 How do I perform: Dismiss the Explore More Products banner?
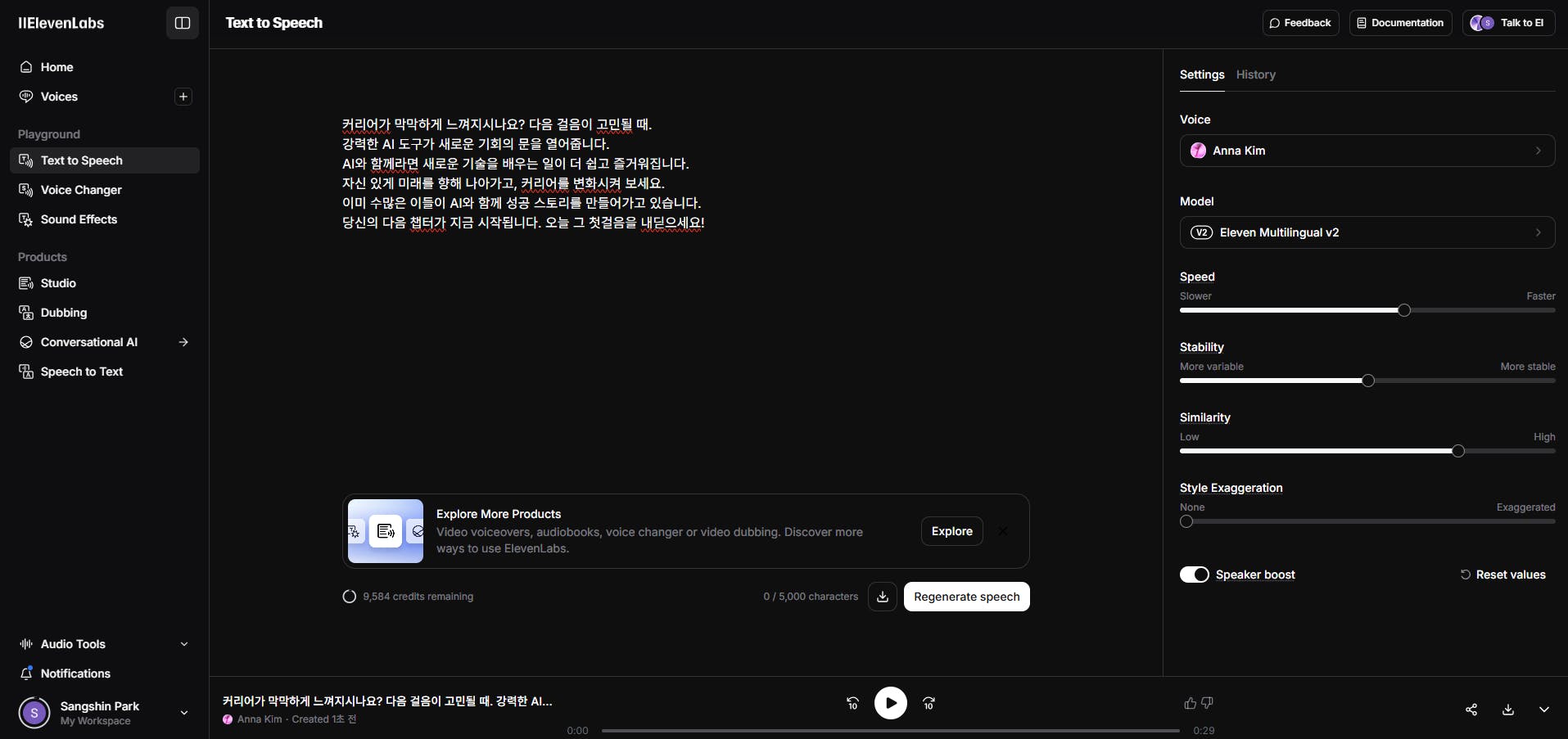click(x=1003, y=531)
